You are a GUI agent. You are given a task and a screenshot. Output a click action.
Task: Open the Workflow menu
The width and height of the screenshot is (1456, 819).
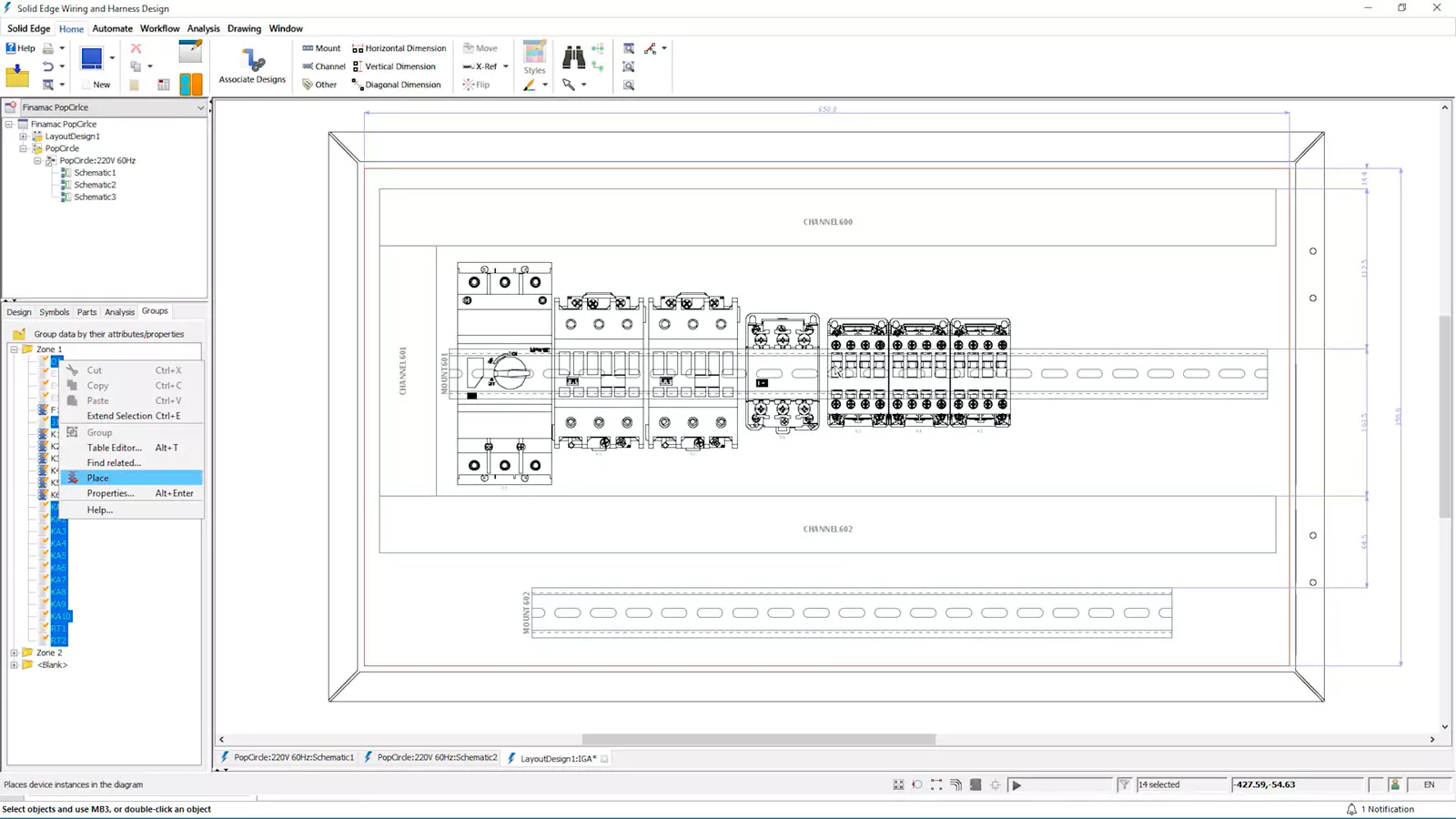tap(159, 28)
